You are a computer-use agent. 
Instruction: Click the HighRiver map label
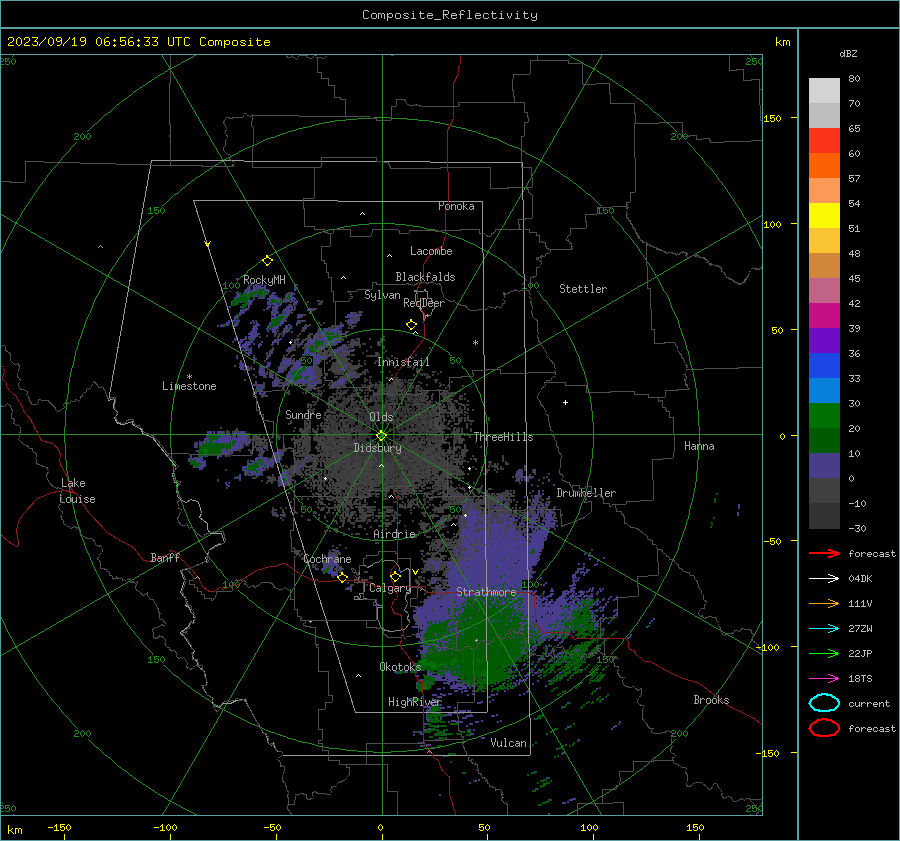[x=414, y=702]
